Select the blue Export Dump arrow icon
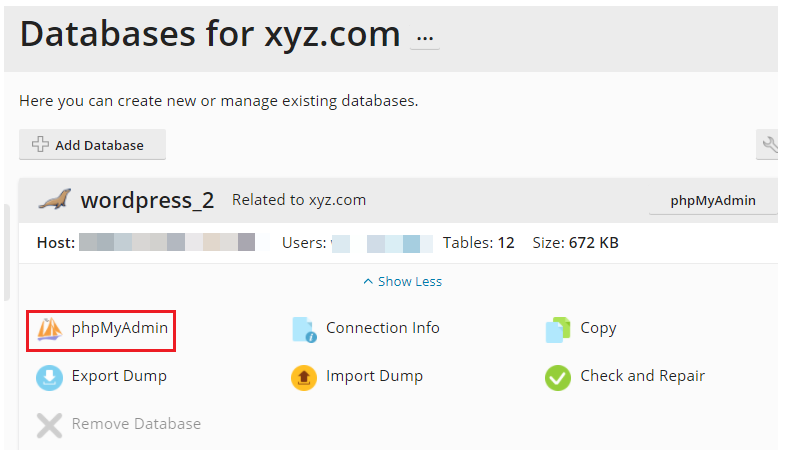Viewport: 787px width, 450px height. (50, 377)
